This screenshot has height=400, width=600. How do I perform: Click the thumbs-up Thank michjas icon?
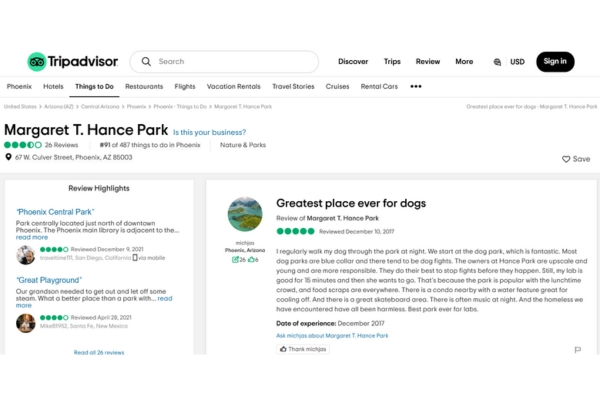pos(284,349)
